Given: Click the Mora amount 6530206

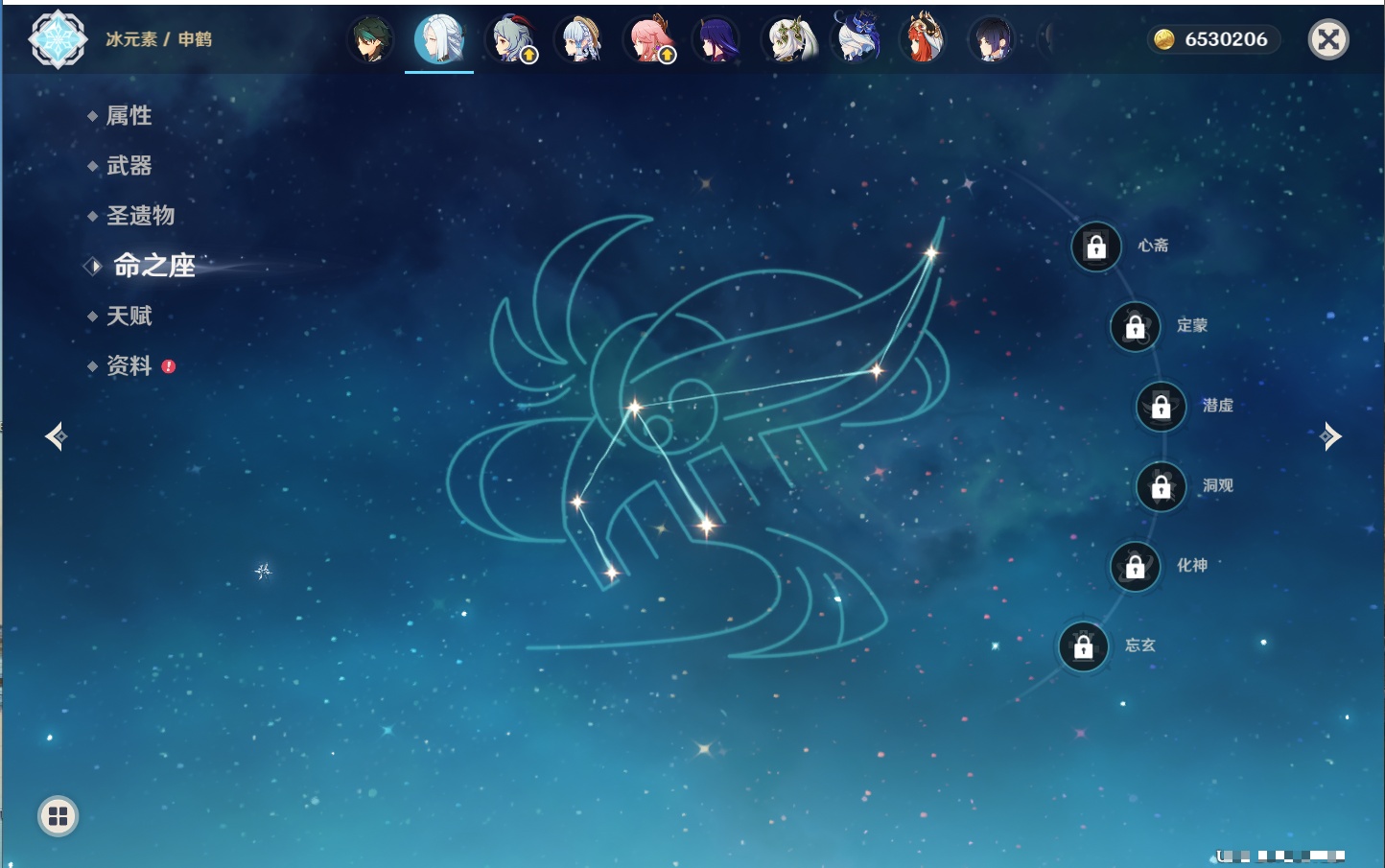Looking at the screenshot, I should [x=1226, y=39].
